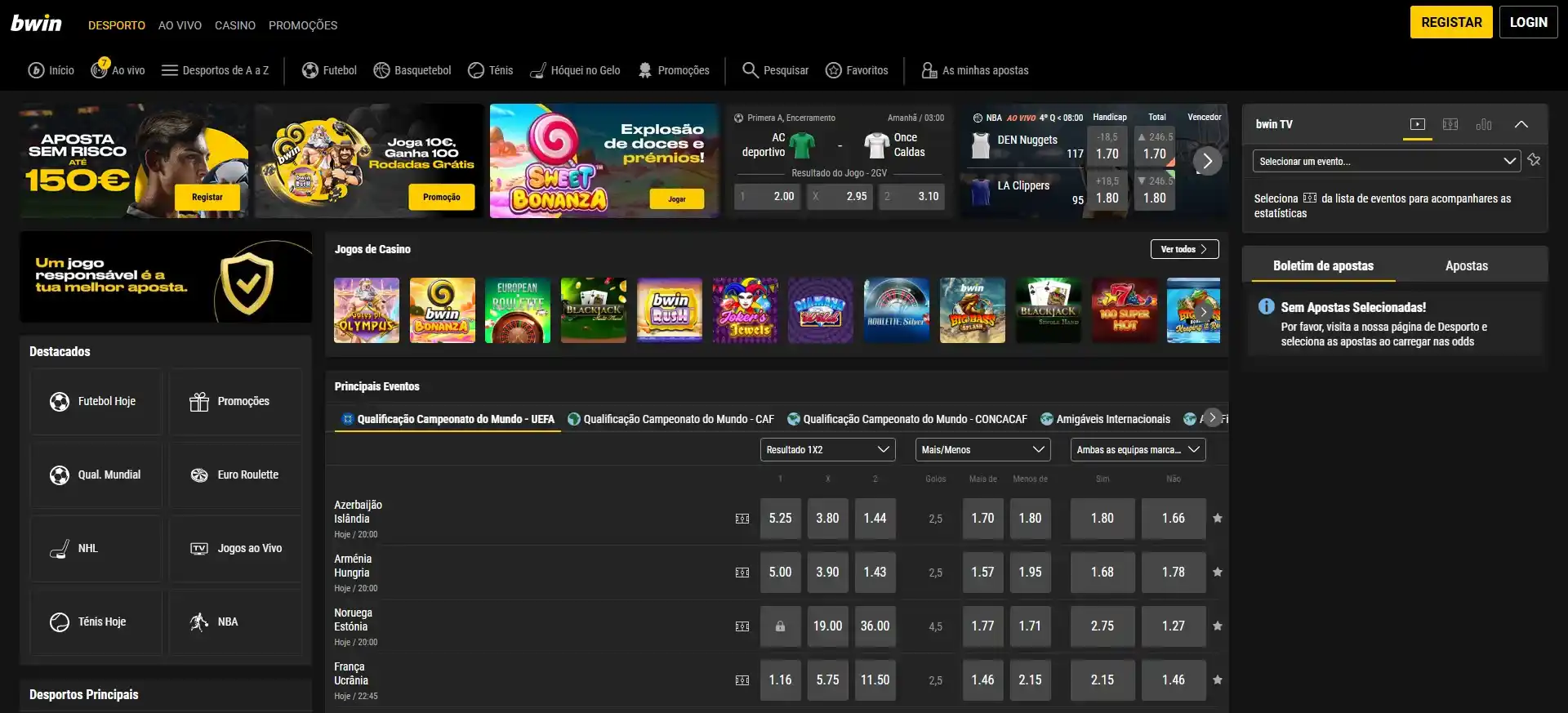Open the Euro Roulette tile
This screenshot has width=1568, height=713.
(x=235, y=475)
